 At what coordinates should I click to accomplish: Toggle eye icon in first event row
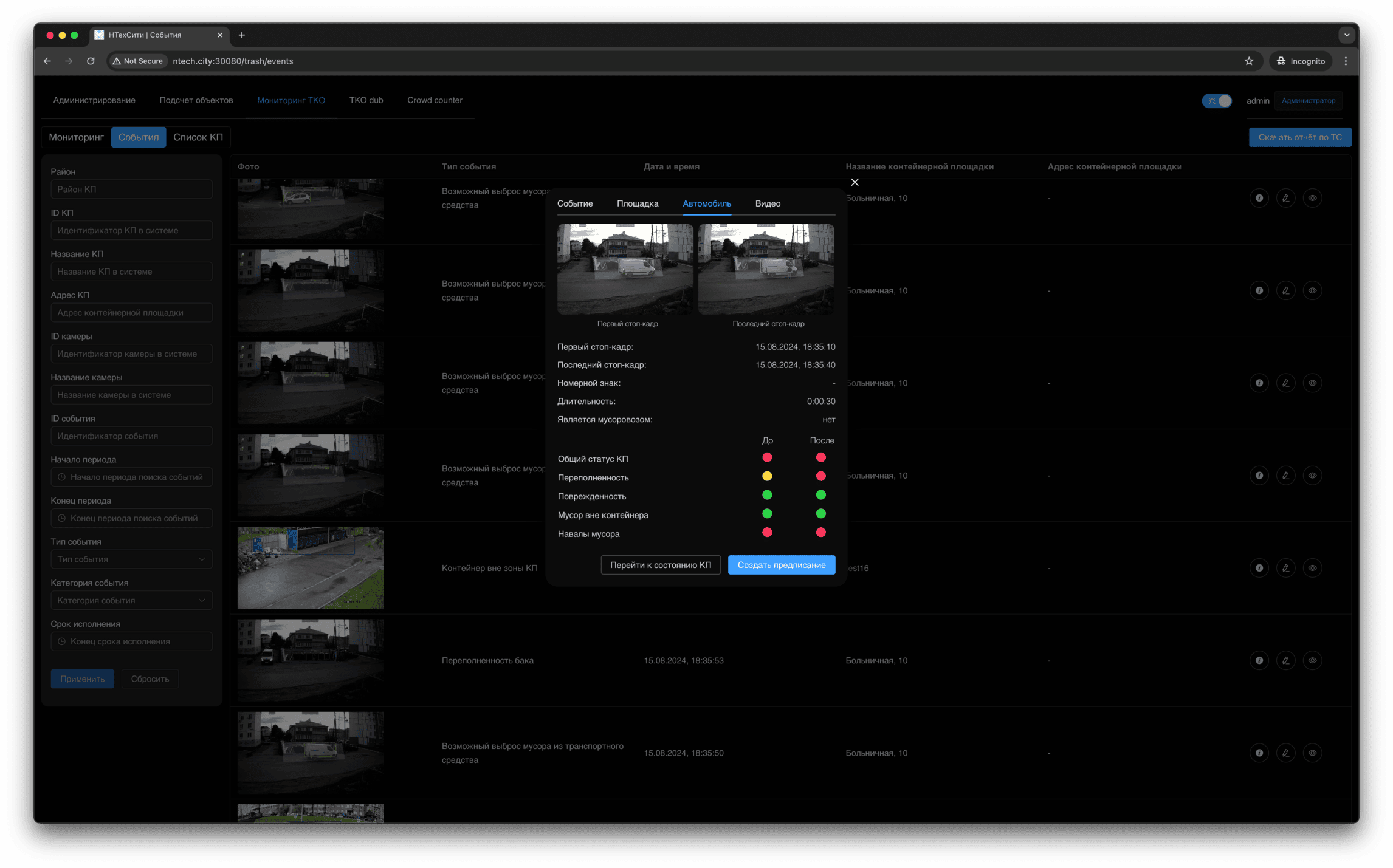coord(1312,198)
